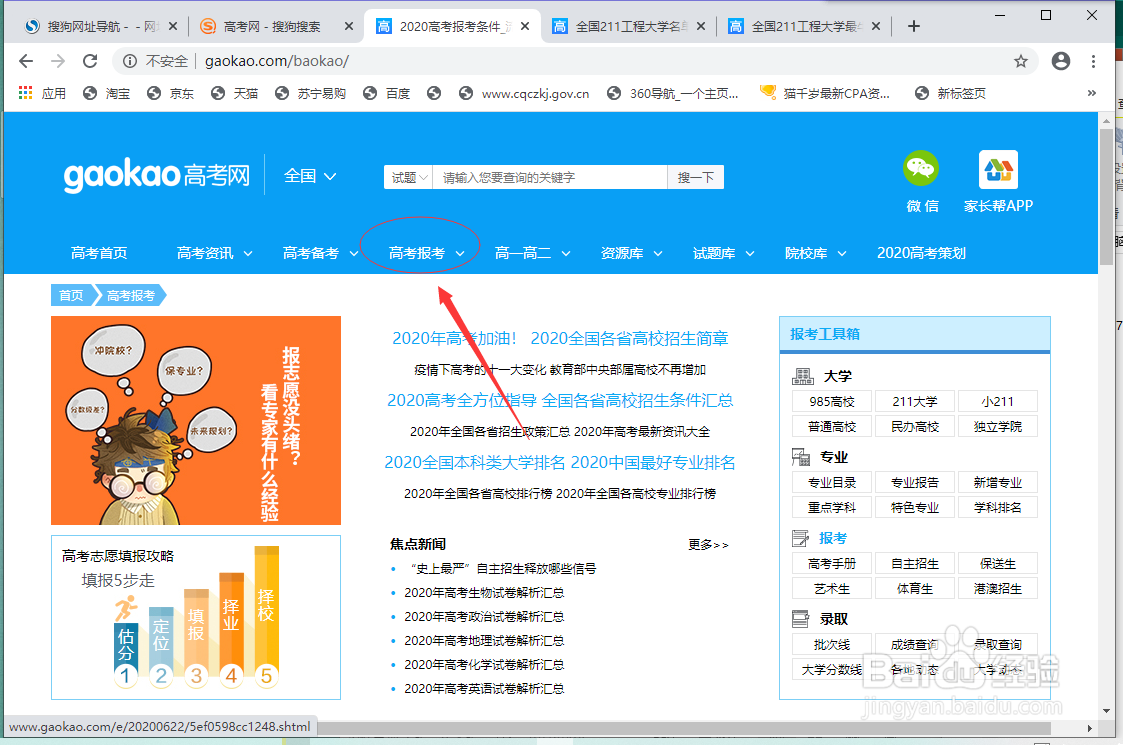Click the 大学 section icon in 报考工具箱

coord(801,376)
